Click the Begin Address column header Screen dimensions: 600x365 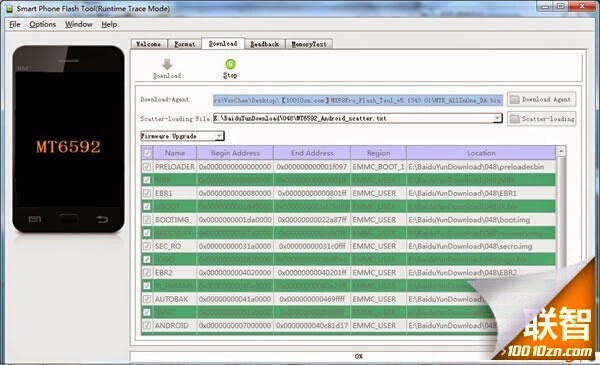(x=235, y=153)
